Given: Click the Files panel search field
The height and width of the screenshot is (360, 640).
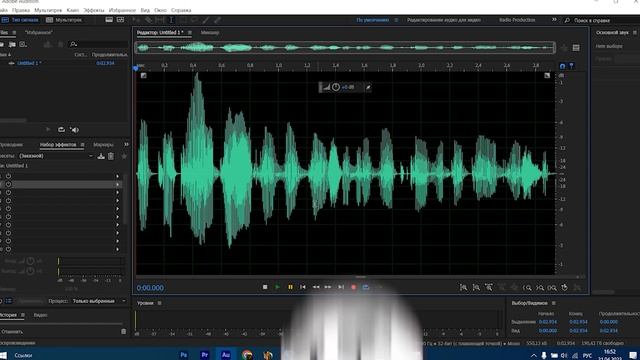Looking at the screenshot, I should coord(99,44).
